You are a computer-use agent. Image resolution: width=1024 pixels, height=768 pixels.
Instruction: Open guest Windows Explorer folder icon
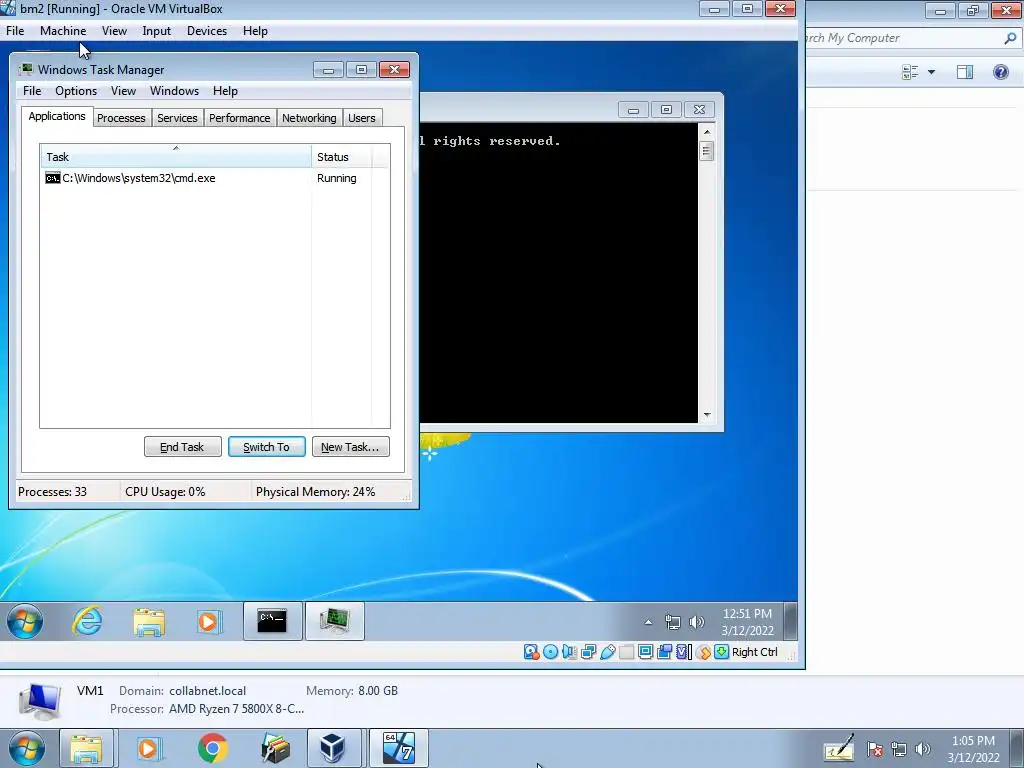click(149, 621)
